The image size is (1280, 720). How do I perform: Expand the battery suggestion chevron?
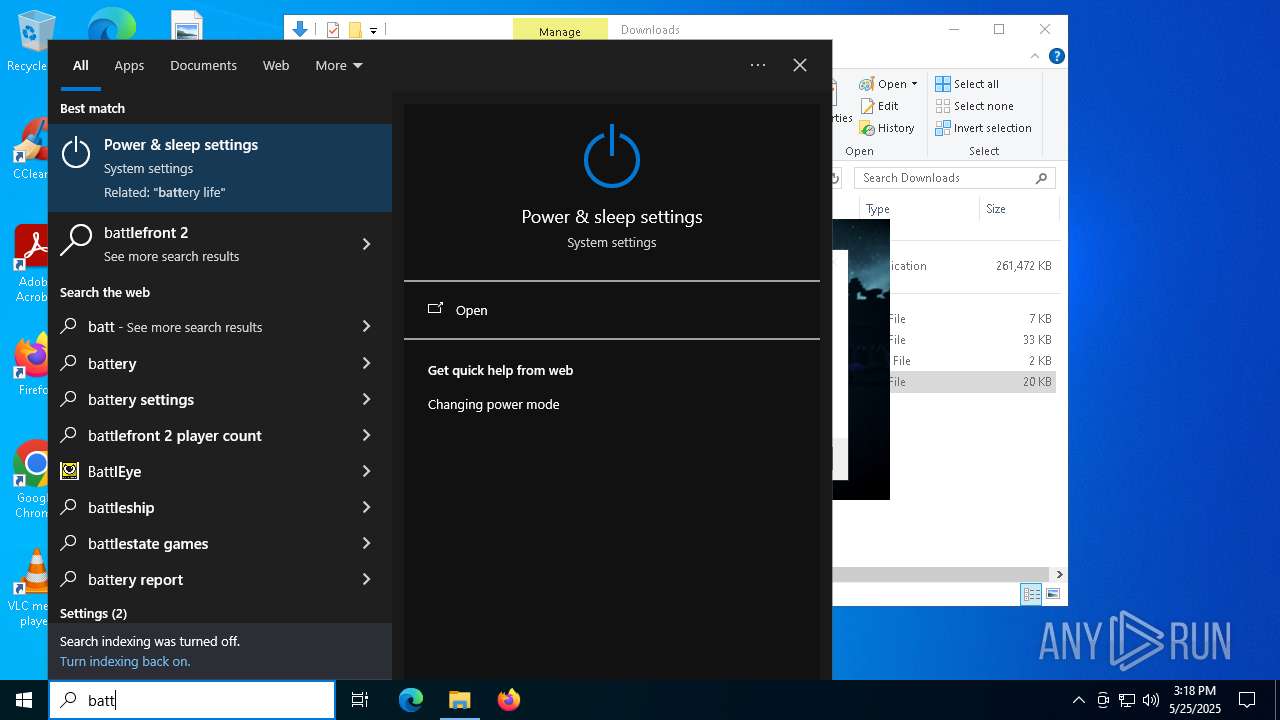366,363
